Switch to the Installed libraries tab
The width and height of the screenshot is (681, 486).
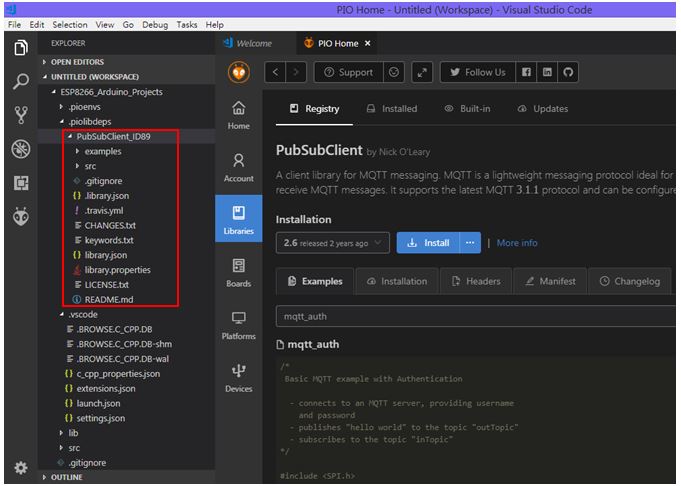[x=392, y=109]
